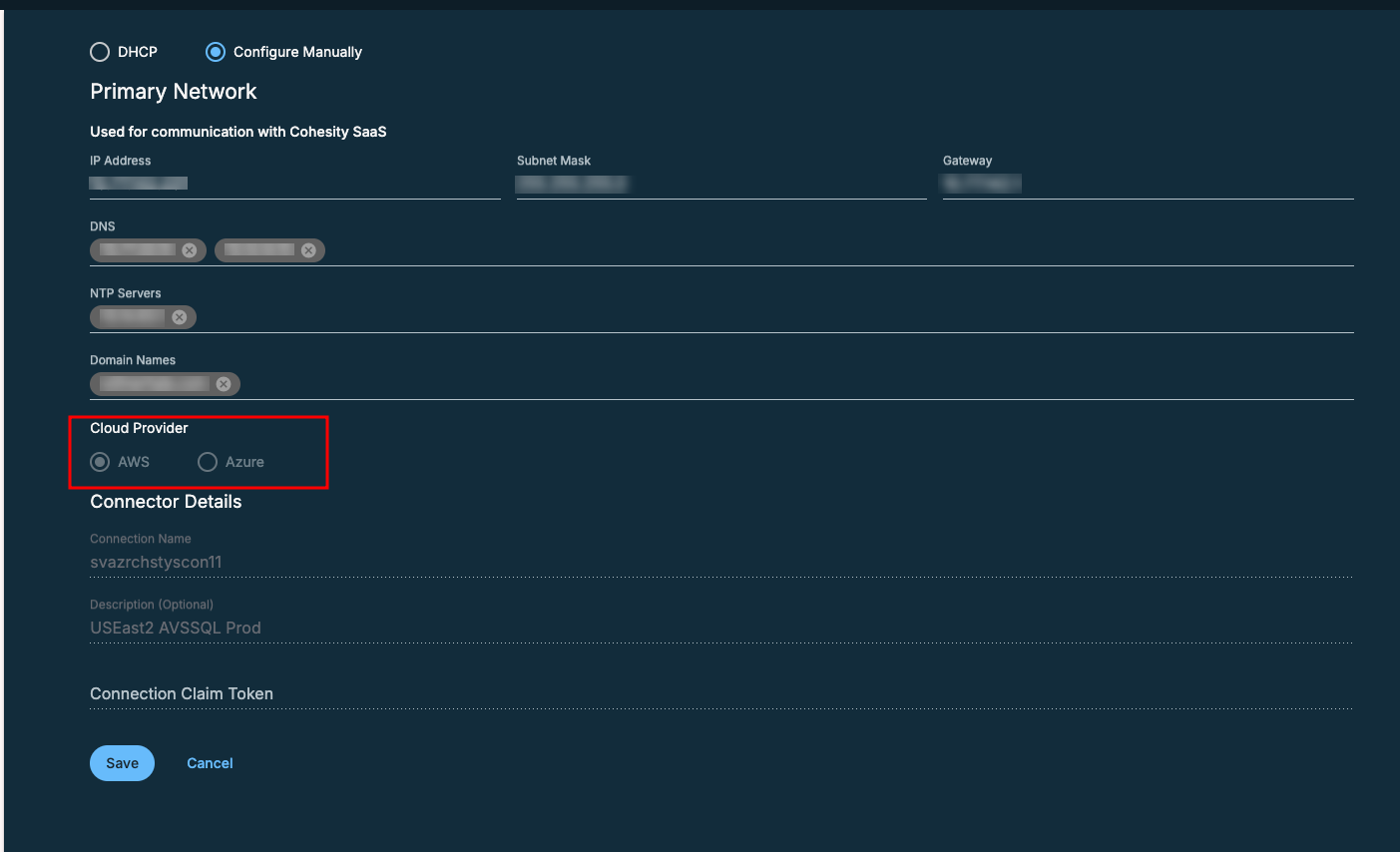
Task: Focus the Subnet Mask field
Action: [720, 184]
